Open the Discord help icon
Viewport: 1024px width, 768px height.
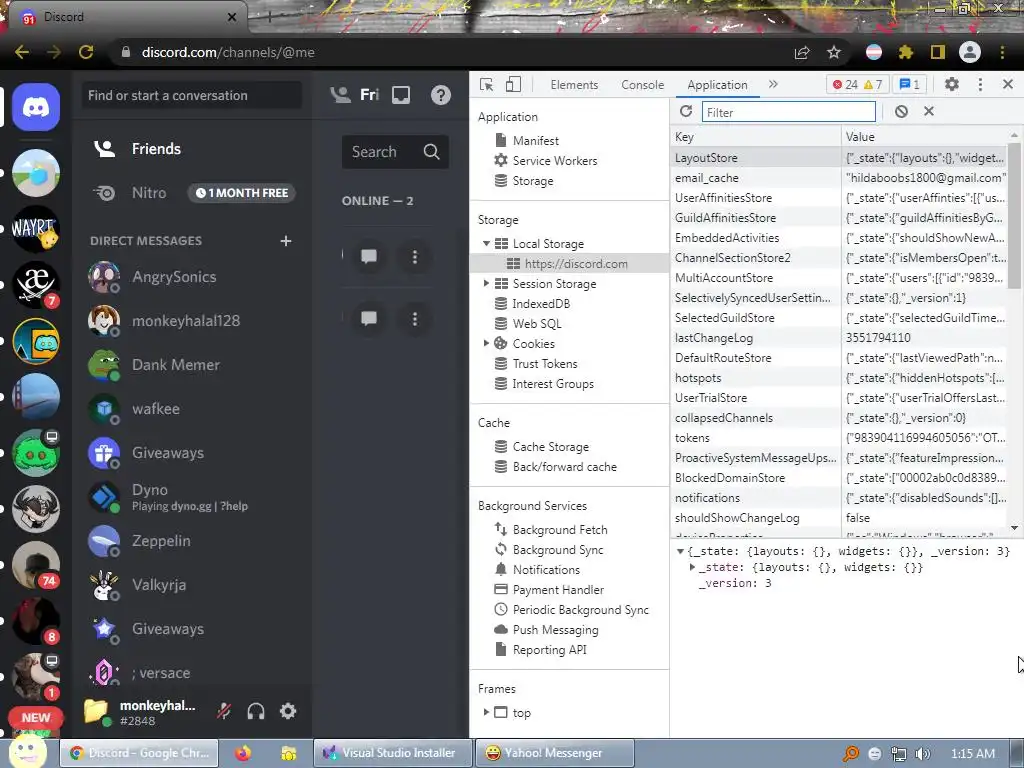441,95
